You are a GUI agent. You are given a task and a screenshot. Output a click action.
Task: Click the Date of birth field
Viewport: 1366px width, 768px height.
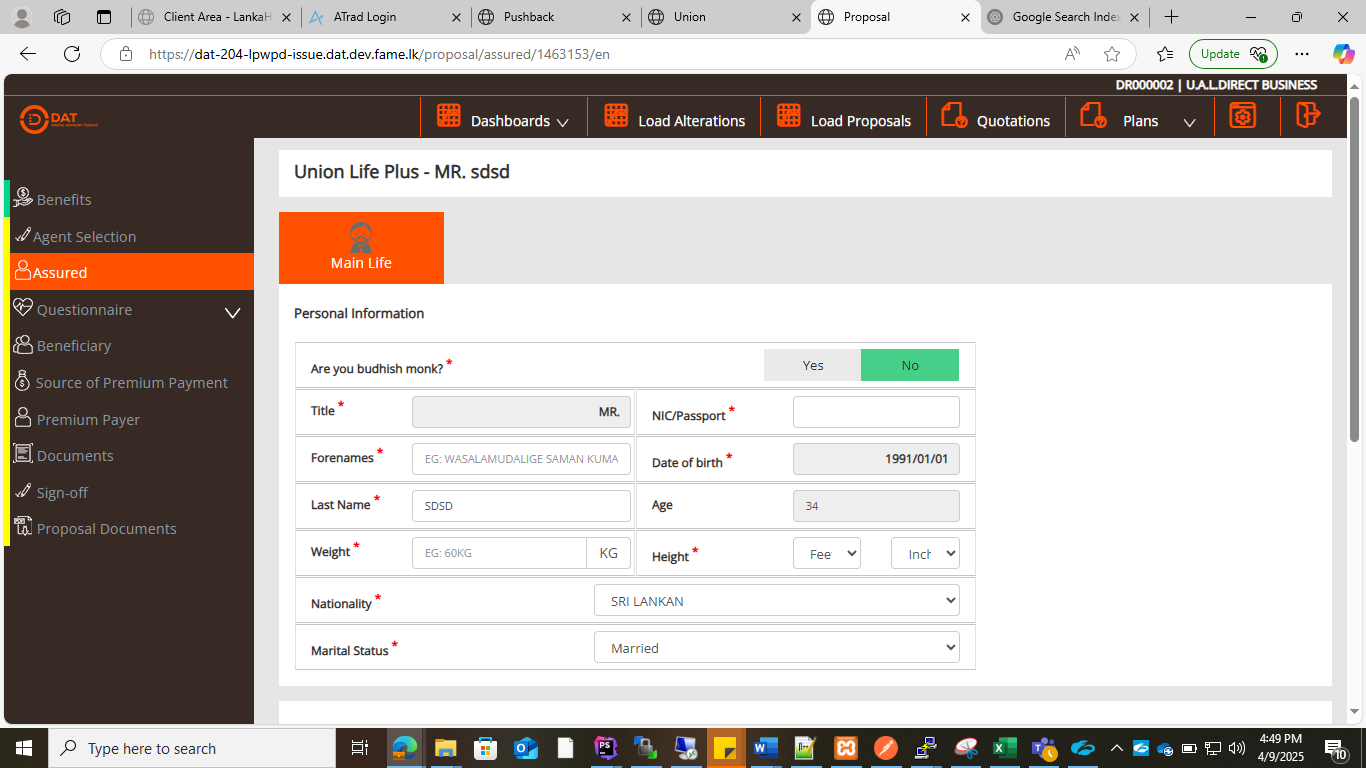coord(876,459)
